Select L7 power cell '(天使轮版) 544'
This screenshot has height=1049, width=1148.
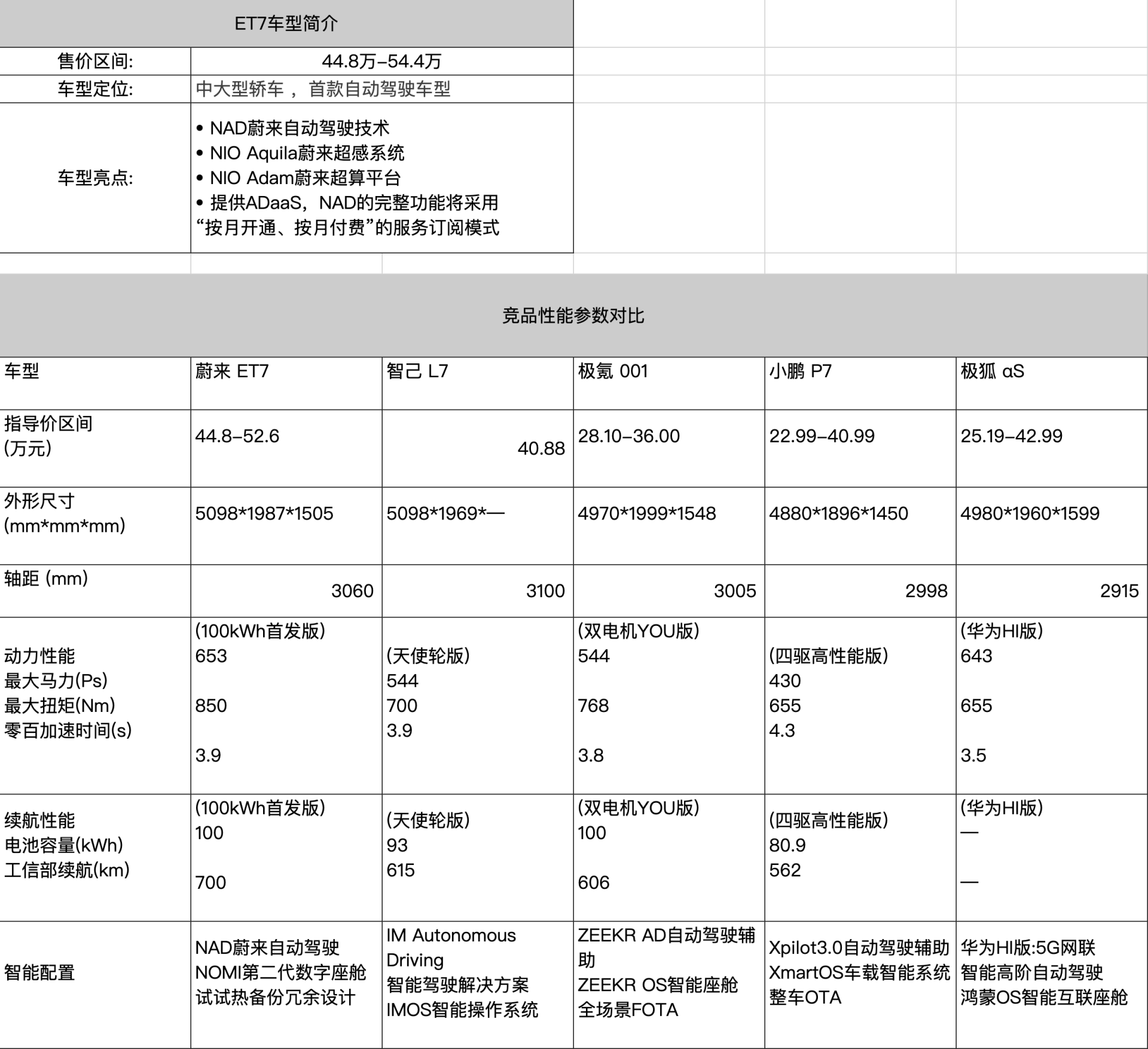point(478,705)
